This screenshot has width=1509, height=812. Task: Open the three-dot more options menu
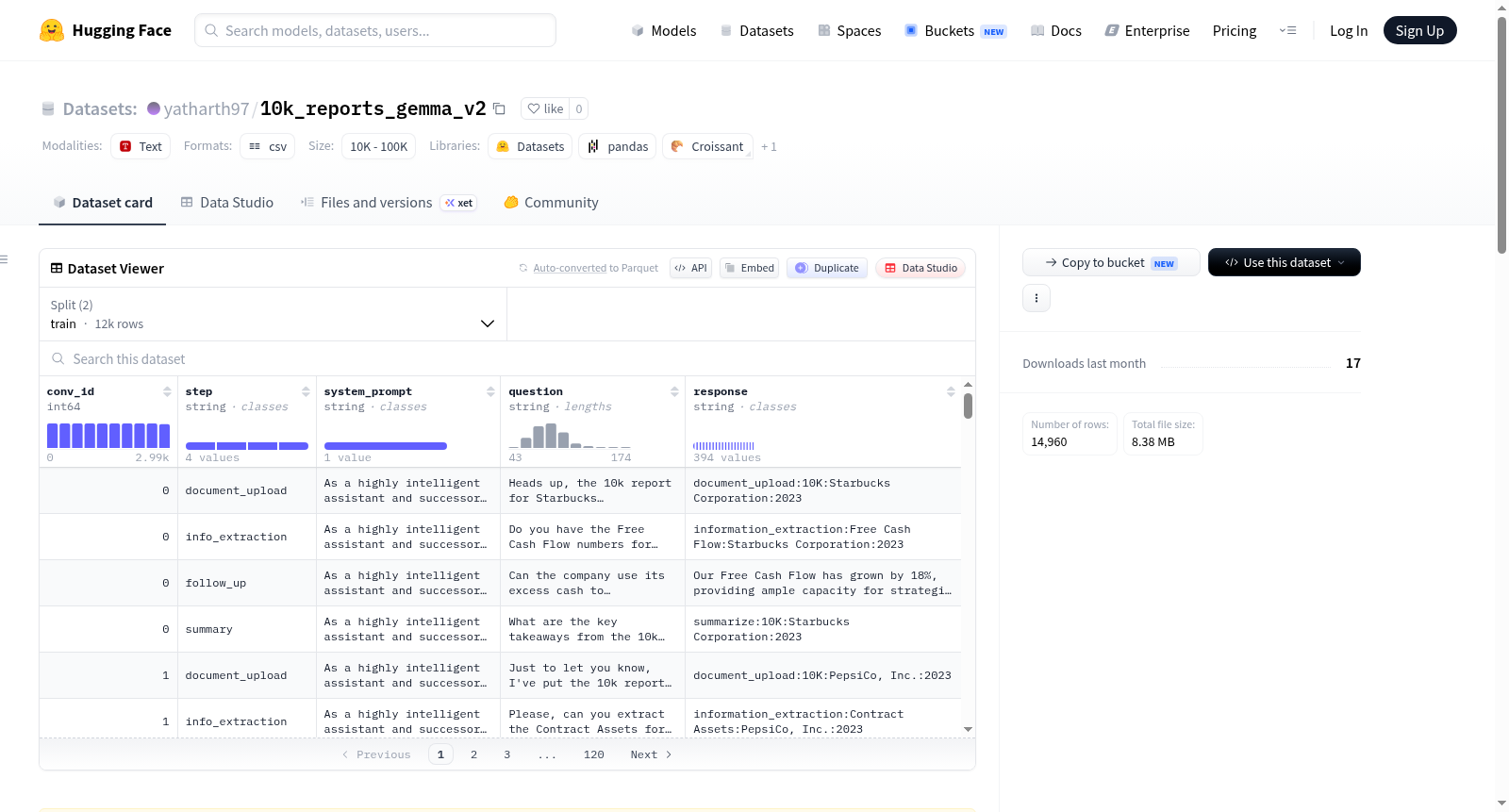tap(1036, 298)
